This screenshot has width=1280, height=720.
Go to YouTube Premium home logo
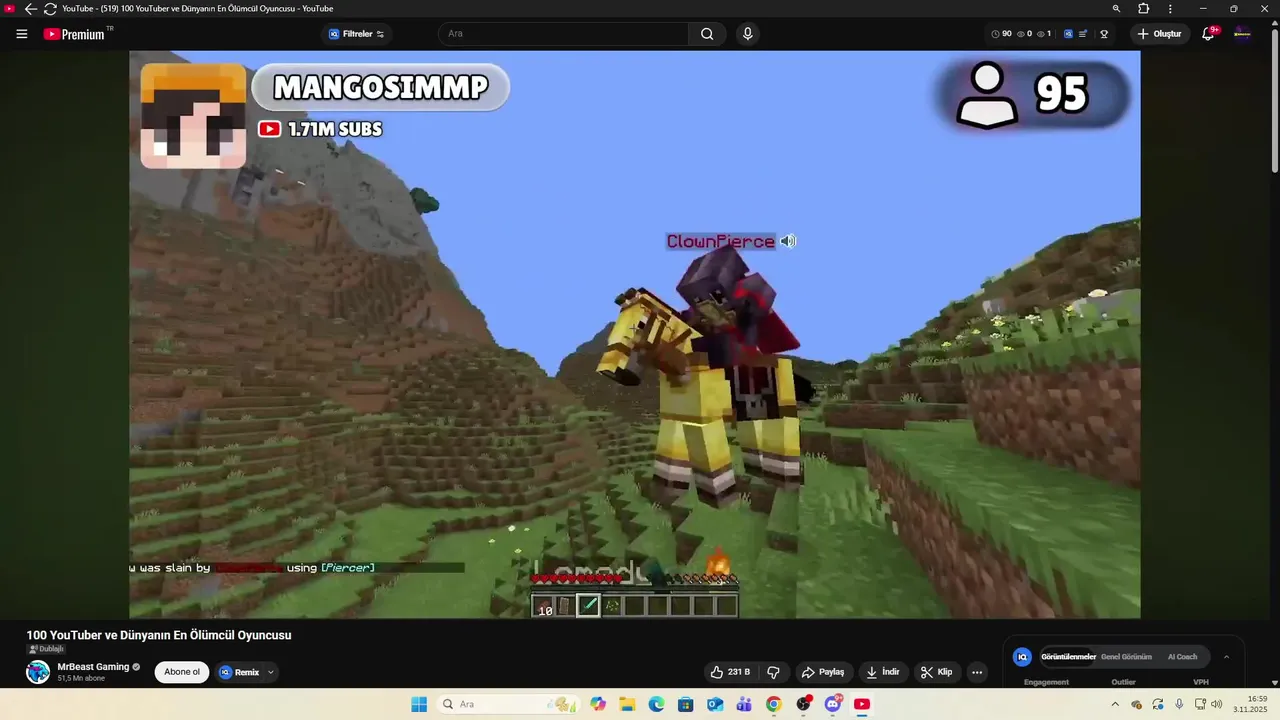click(x=77, y=34)
